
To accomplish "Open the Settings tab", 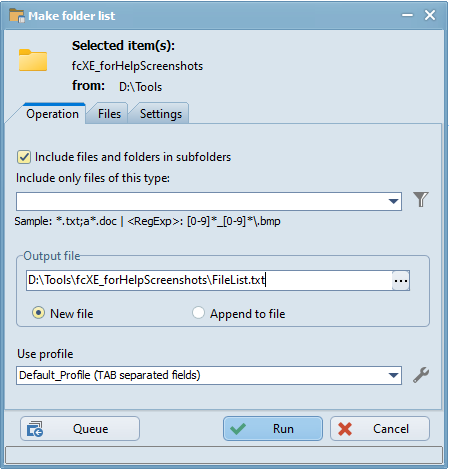I will point(161,114).
